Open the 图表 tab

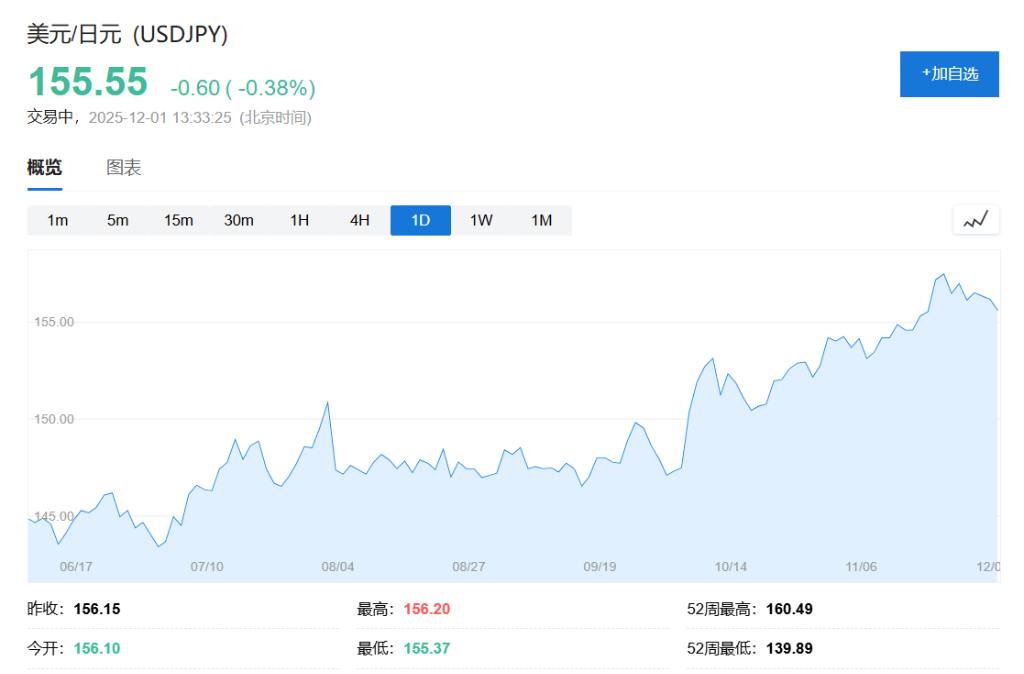coord(124,167)
